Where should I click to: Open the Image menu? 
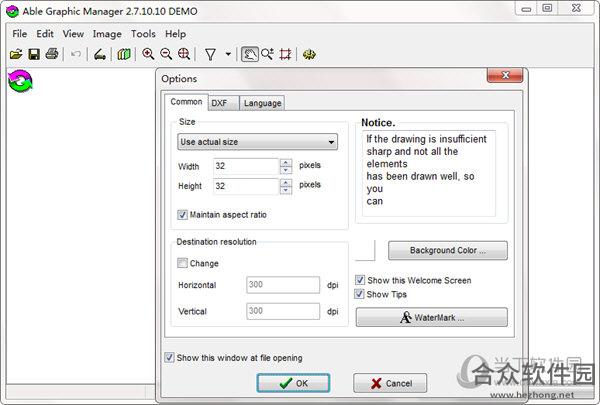tap(107, 34)
